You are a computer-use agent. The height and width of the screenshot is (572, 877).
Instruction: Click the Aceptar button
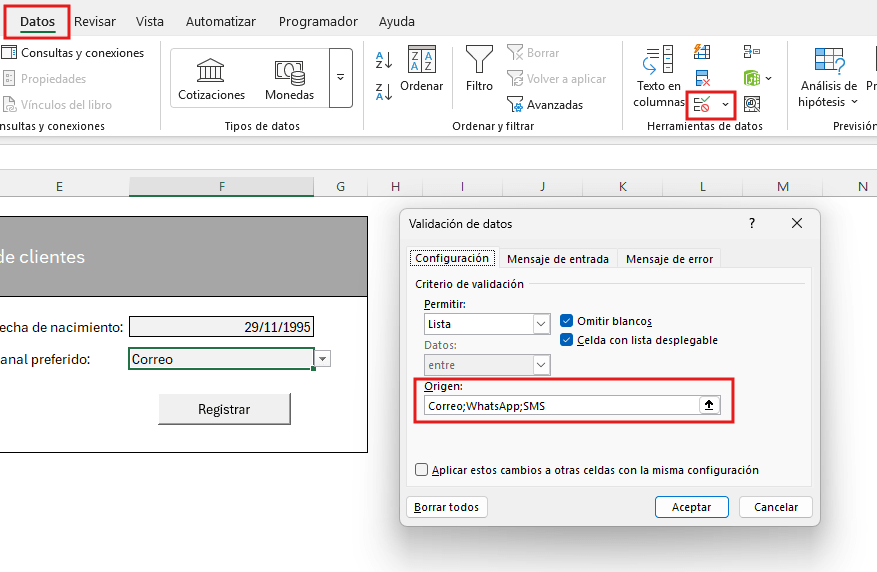(x=691, y=507)
